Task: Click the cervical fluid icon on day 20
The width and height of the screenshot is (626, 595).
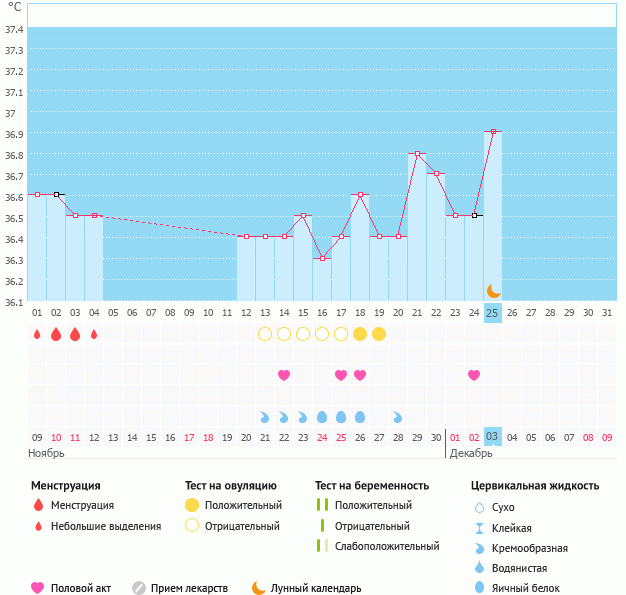Action: (x=398, y=416)
